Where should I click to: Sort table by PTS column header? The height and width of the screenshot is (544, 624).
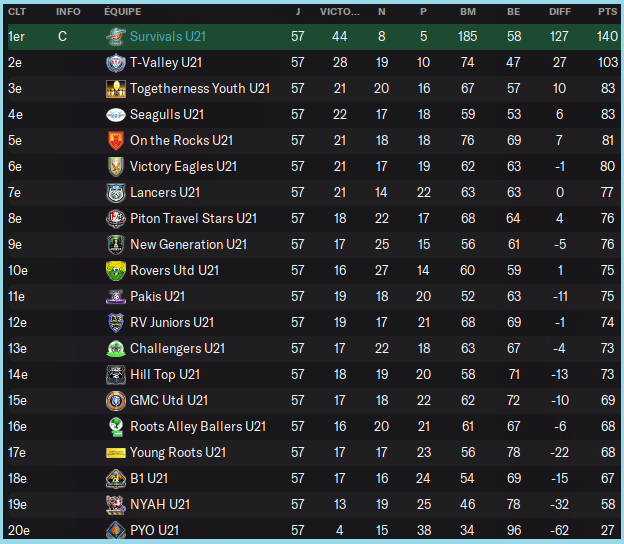tap(607, 12)
